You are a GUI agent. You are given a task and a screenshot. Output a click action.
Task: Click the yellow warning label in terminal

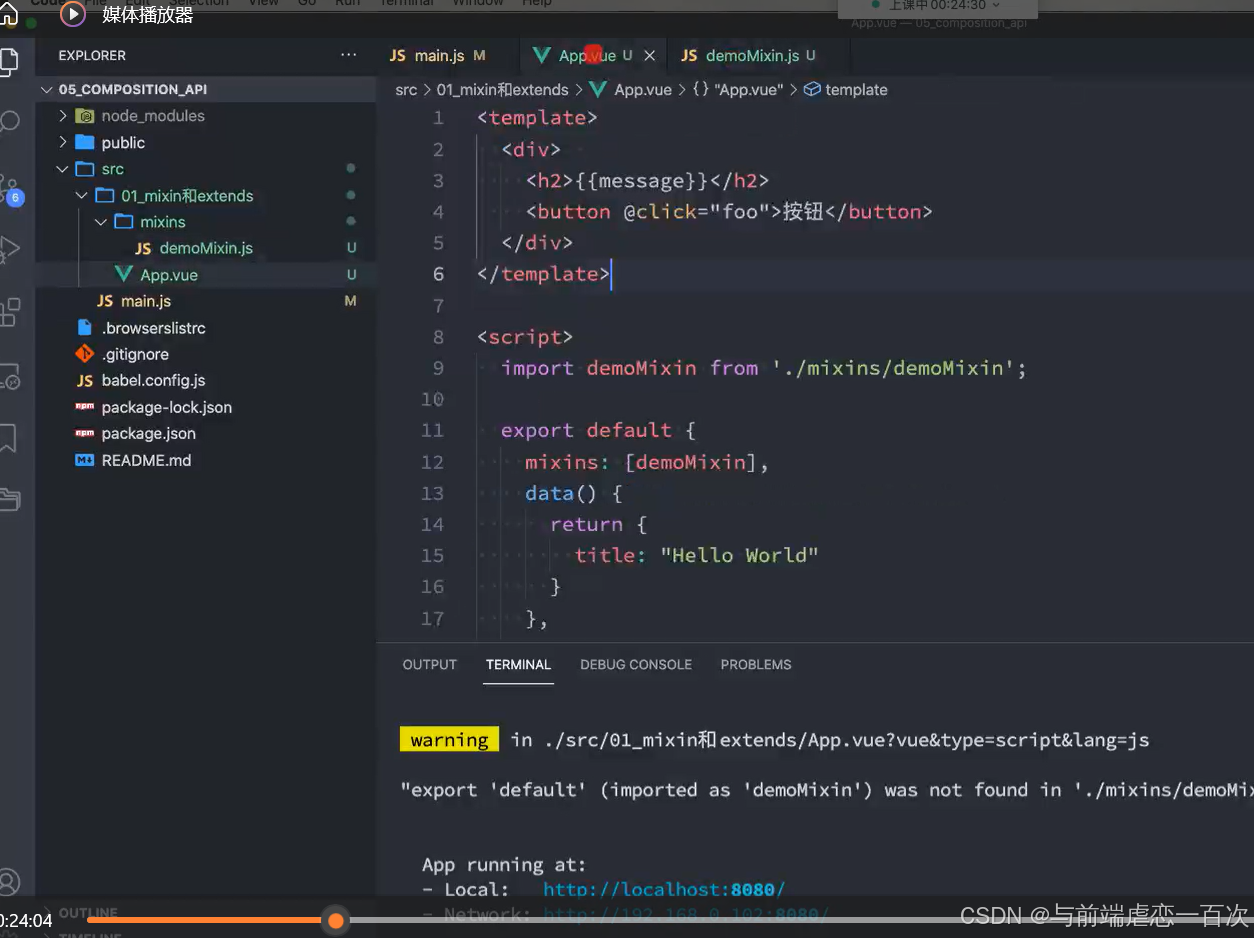[x=449, y=740]
